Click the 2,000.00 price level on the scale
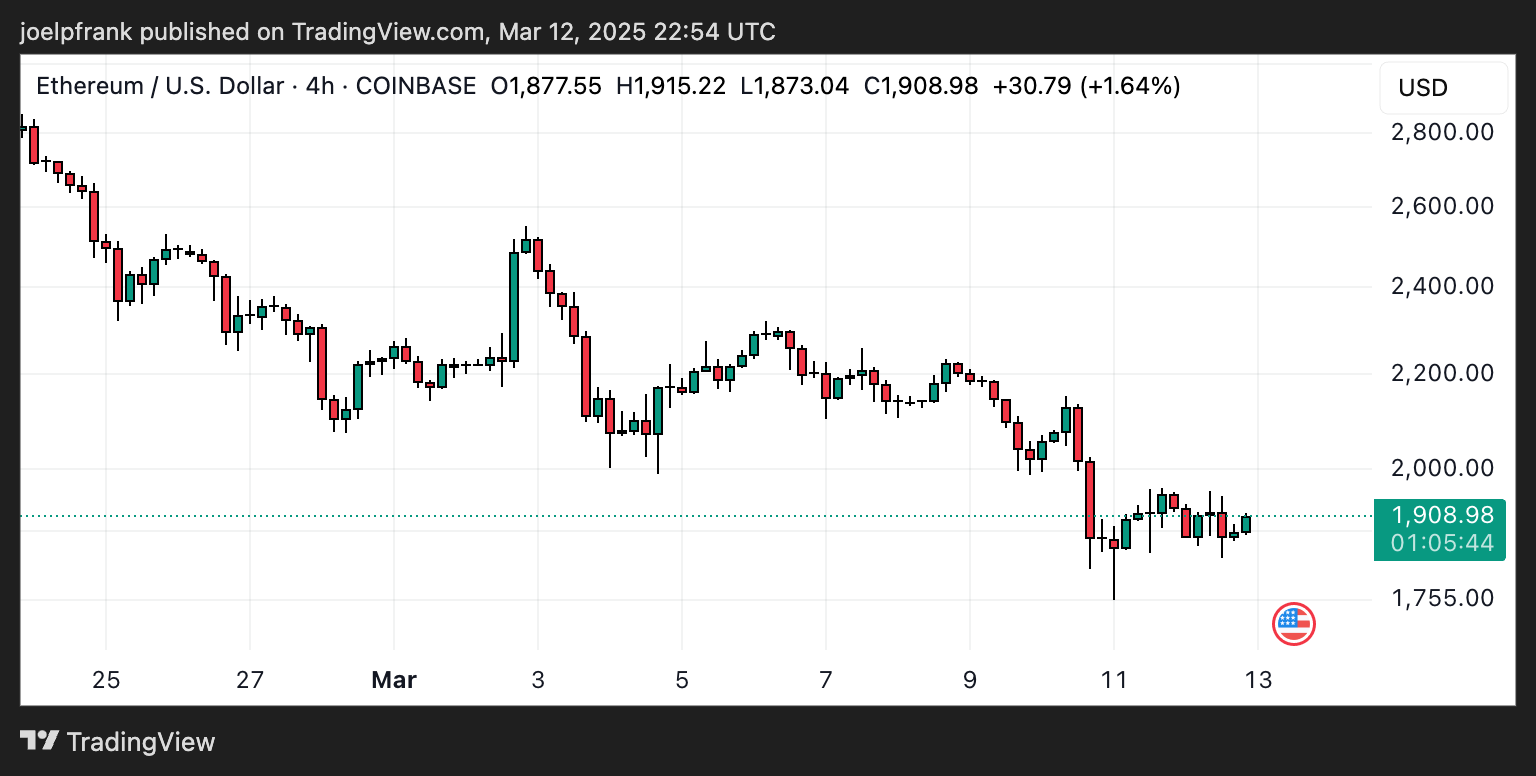 [x=1440, y=467]
